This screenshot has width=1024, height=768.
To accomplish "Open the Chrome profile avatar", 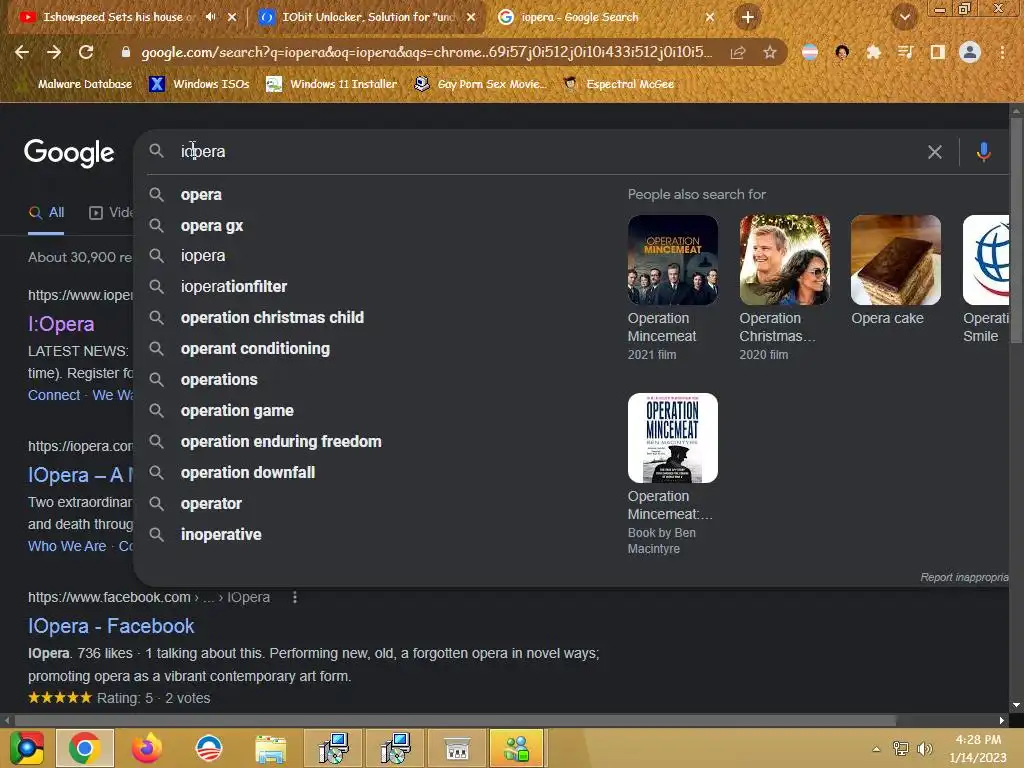I will [x=970, y=52].
